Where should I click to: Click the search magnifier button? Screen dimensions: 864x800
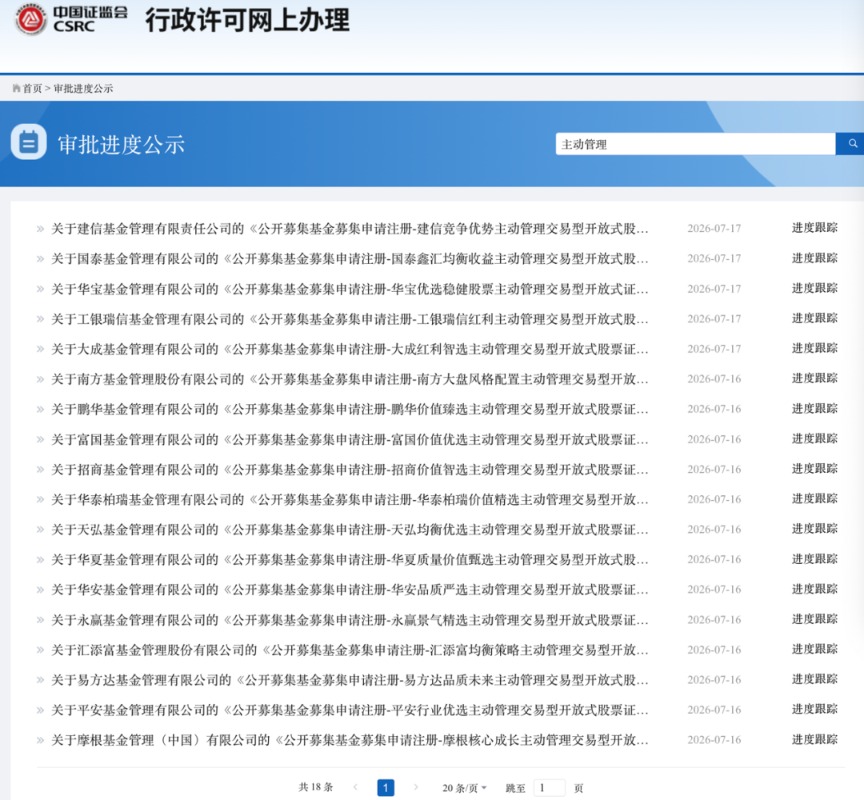[851, 144]
